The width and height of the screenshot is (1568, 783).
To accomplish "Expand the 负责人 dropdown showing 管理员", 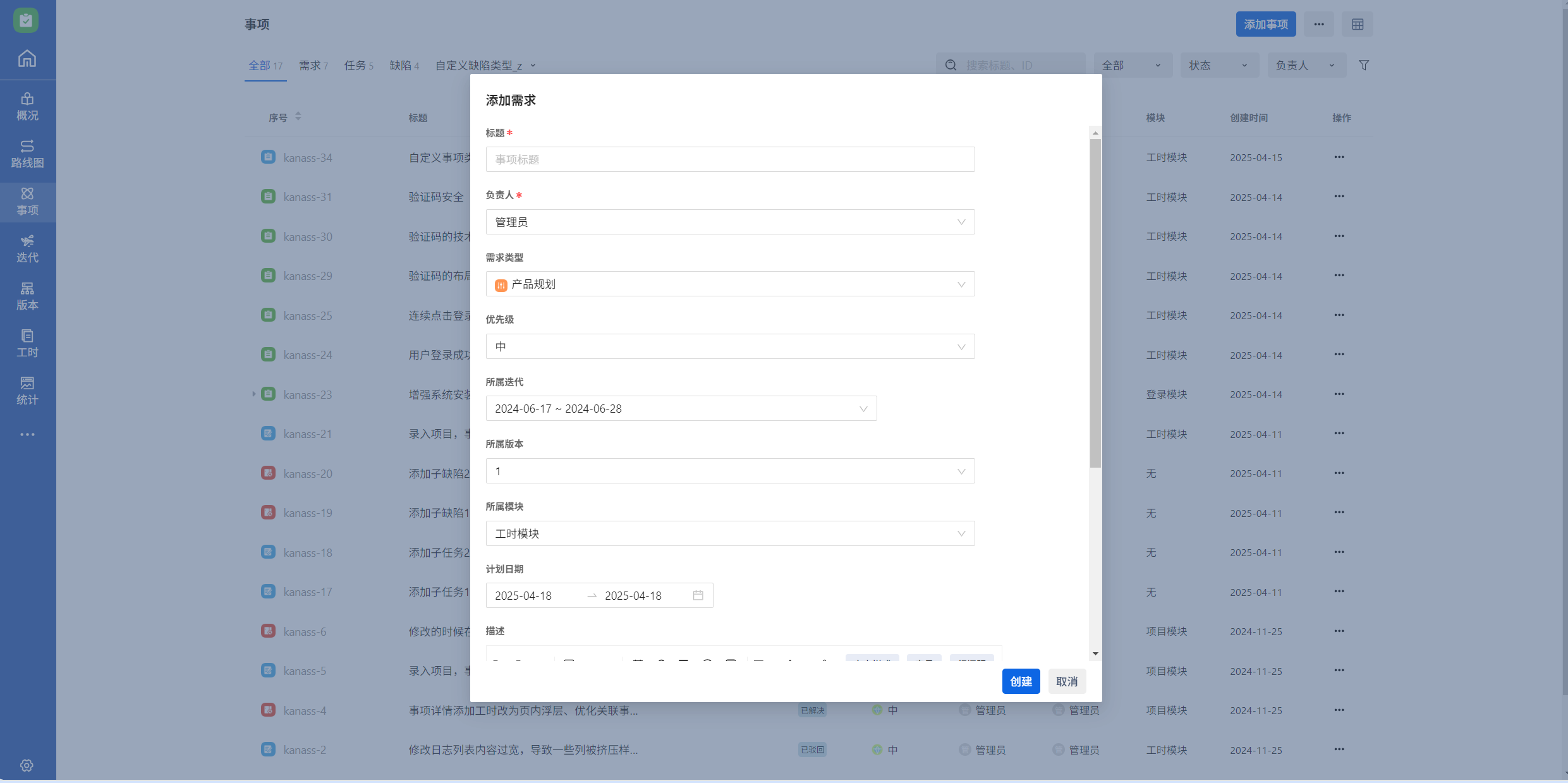I will click(730, 222).
